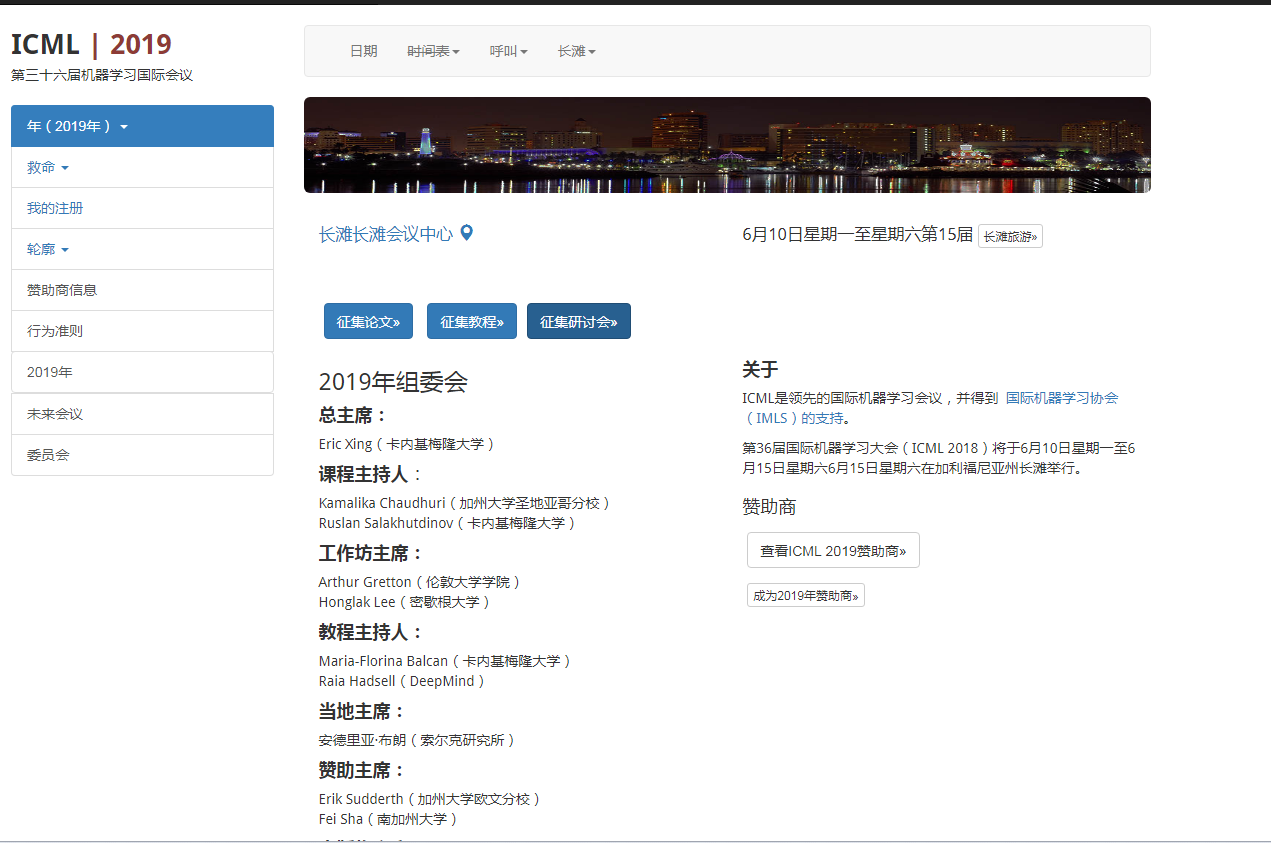Select the 2019年 sidebar entry
This screenshot has height=843, width=1271.
coord(142,372)
